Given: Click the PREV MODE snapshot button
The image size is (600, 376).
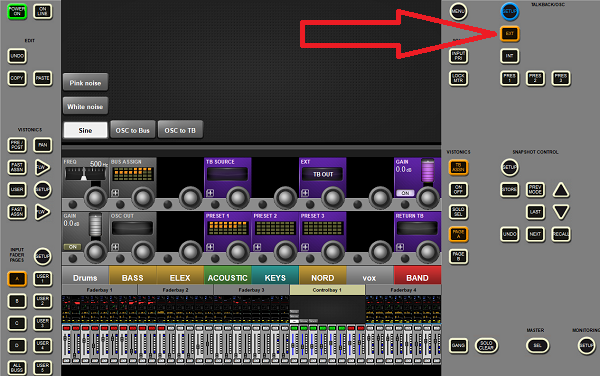Looking at the screenshot, I should click(x=535, y=190).
